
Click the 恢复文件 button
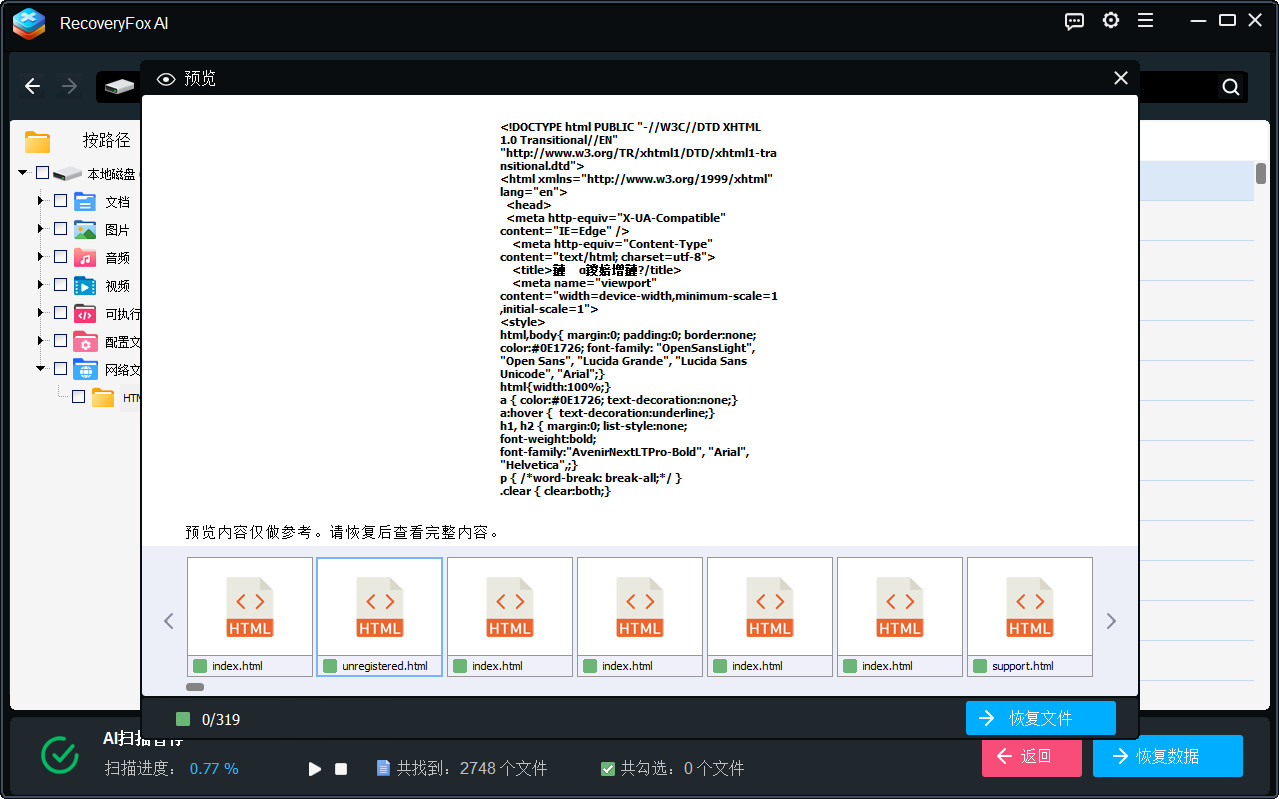pos(1040,718)
